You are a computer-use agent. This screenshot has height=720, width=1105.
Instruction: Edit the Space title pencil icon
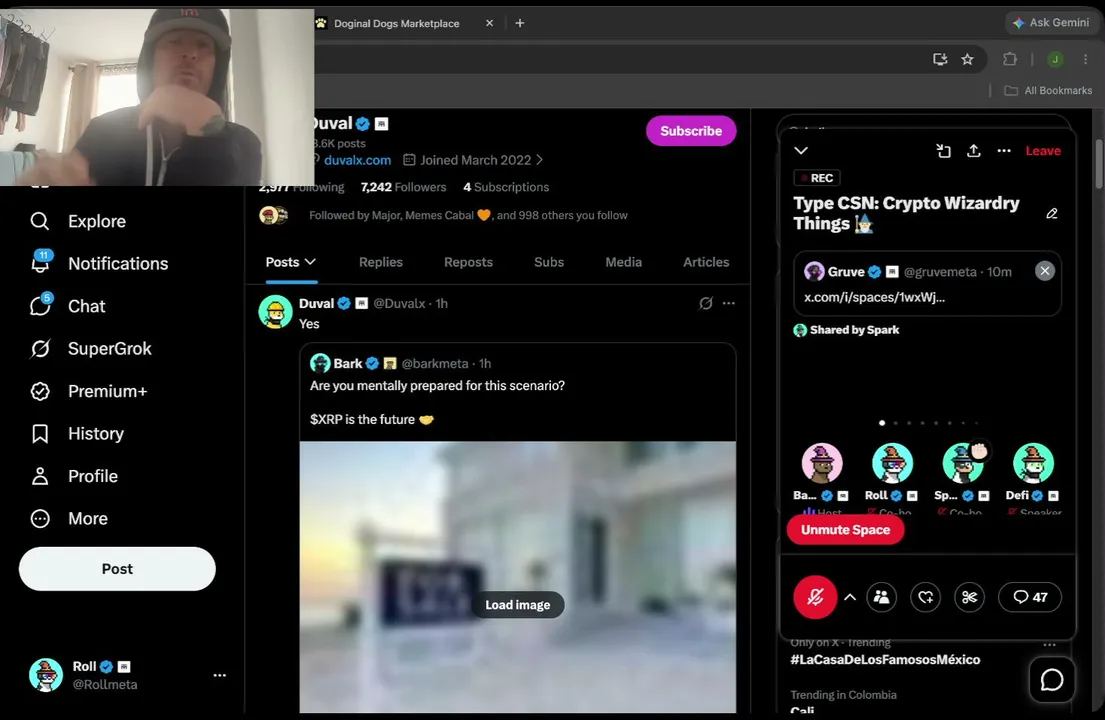point(1051,213)
